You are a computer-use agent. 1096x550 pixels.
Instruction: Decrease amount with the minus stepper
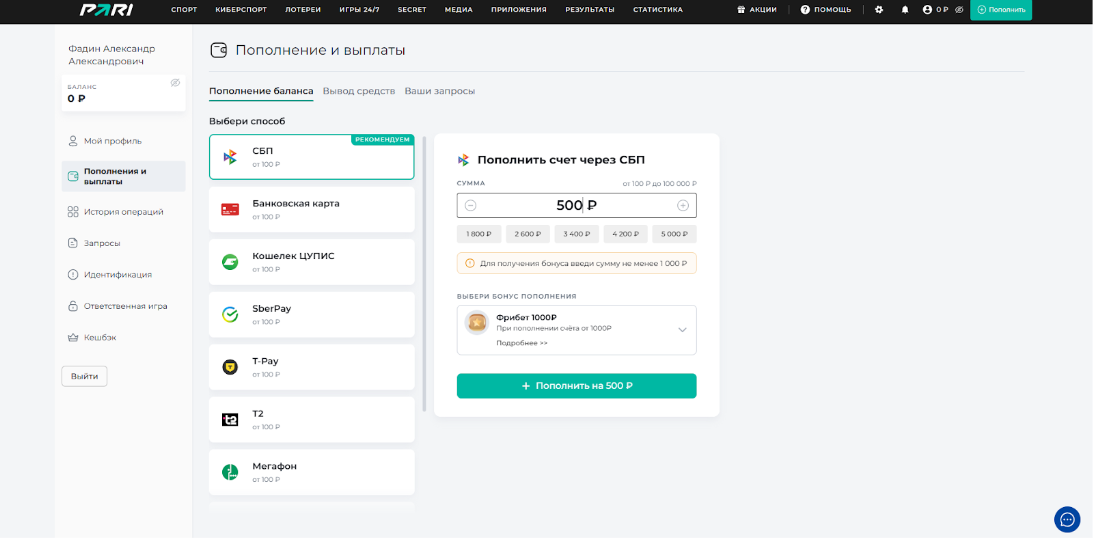(x=470, y=206)
